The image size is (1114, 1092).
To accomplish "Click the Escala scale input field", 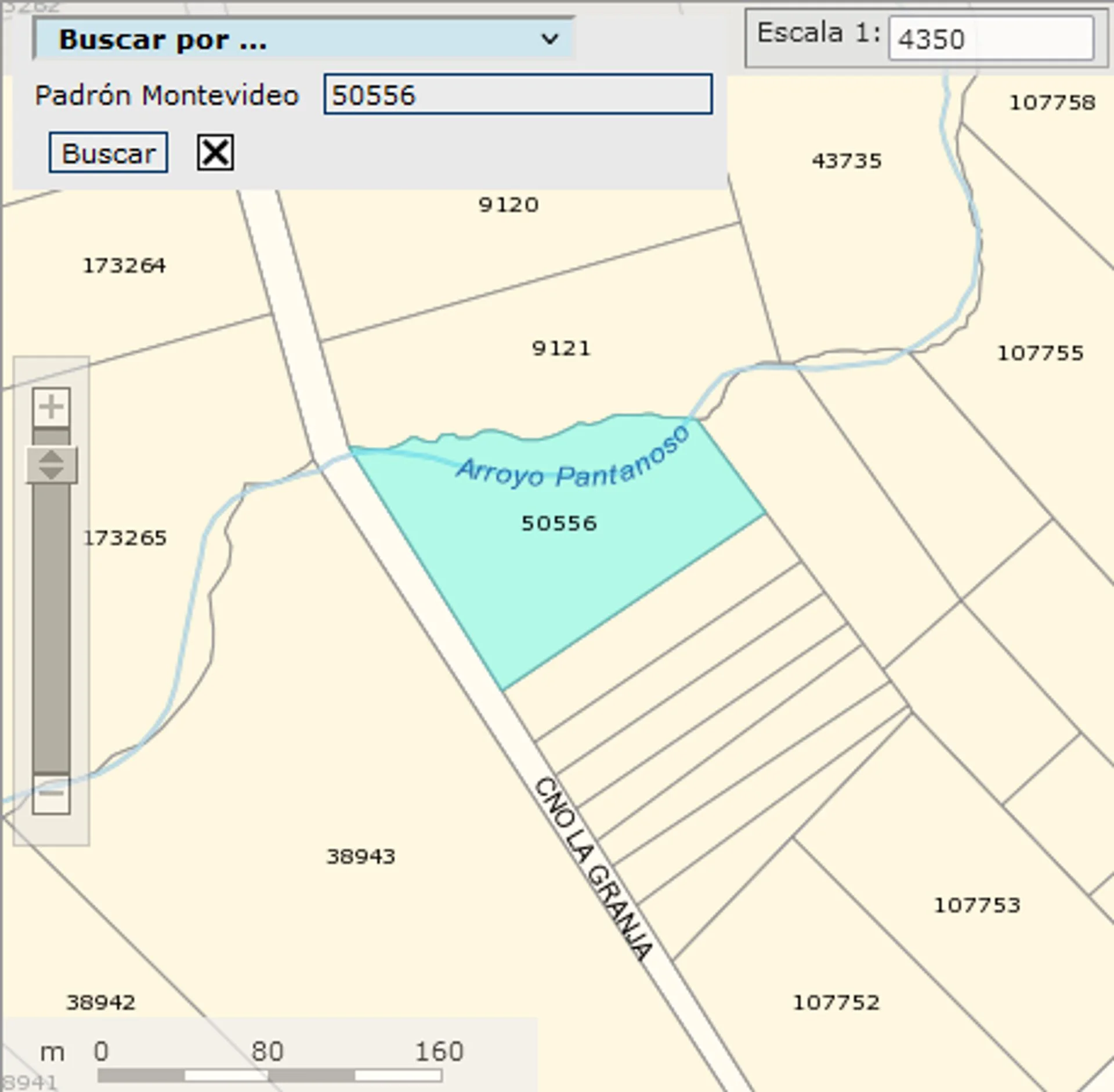I will pos(991,39).
